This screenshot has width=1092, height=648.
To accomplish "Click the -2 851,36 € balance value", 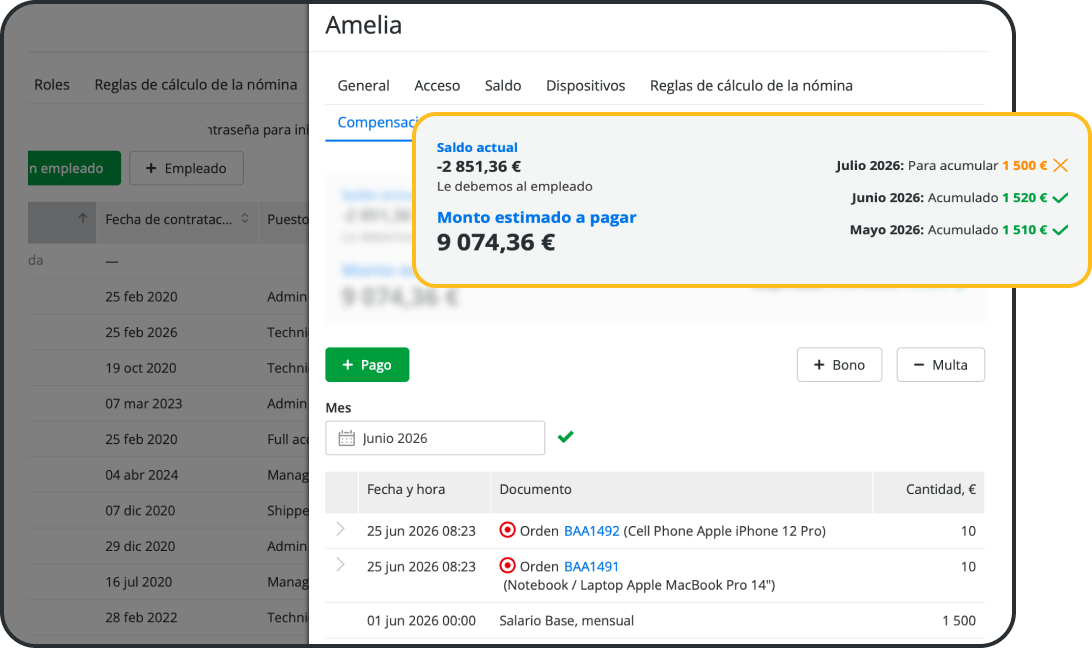I will coord(479,167).
